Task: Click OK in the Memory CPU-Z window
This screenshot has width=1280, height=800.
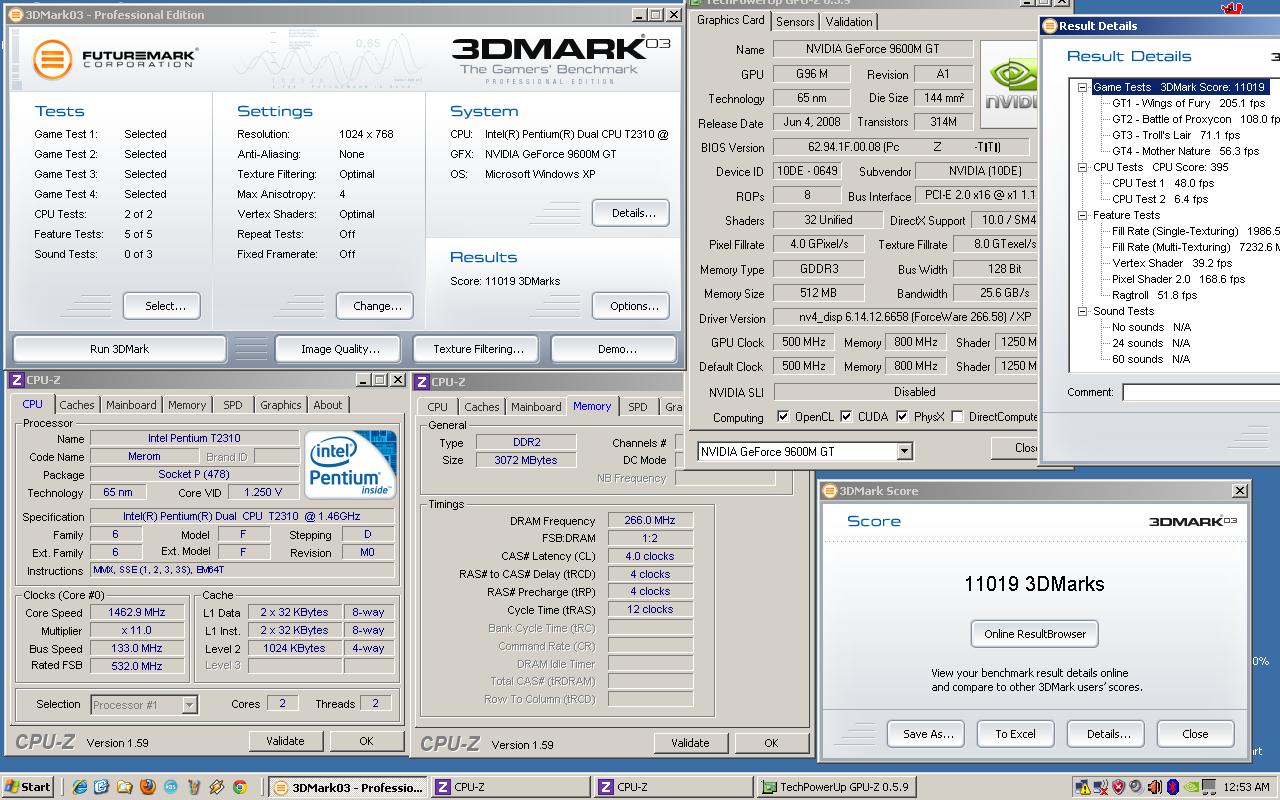Action: pos(771,743)
